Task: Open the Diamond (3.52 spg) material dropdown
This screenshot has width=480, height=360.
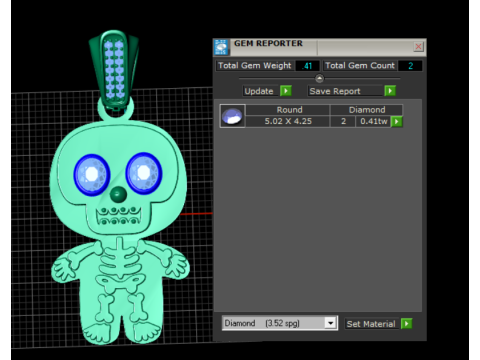Action: 280,323
